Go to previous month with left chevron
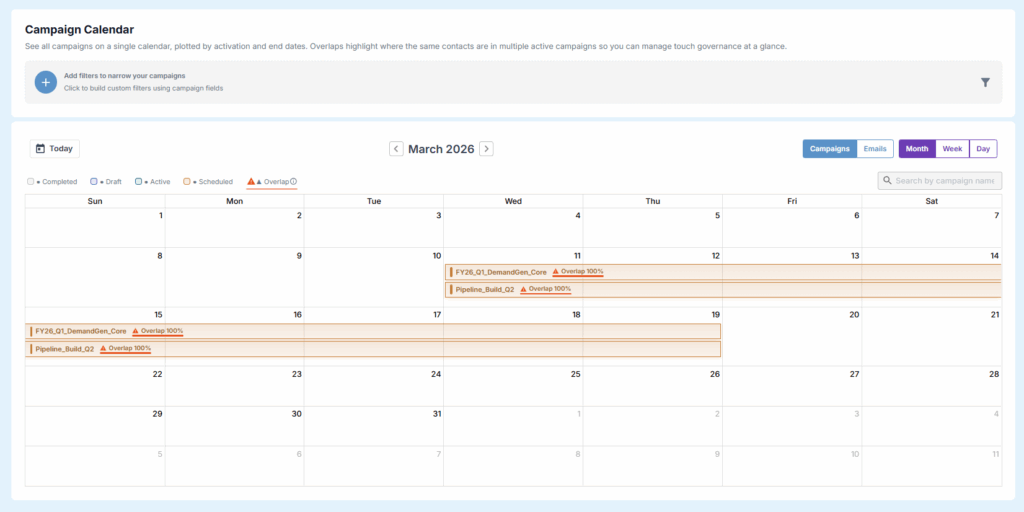Viewport: 1024px width, 512px height. (396, 149)
